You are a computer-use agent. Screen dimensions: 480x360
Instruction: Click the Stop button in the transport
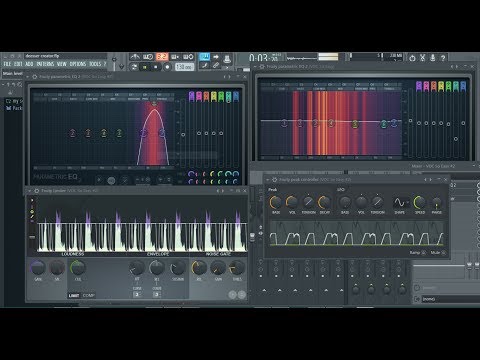(x=156, y=67)
